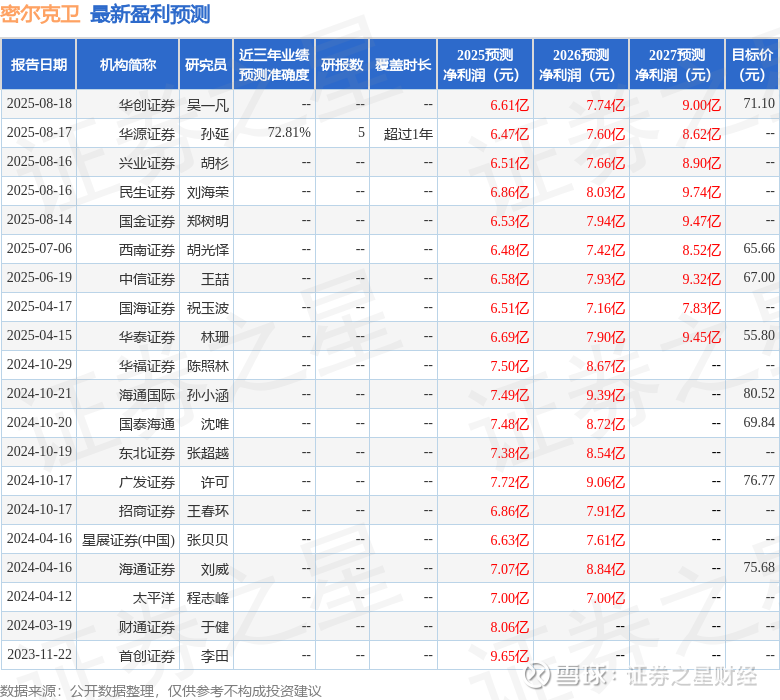Select the 研报数 column header
The height and width of the screenshot is (700, 780).
342,65
